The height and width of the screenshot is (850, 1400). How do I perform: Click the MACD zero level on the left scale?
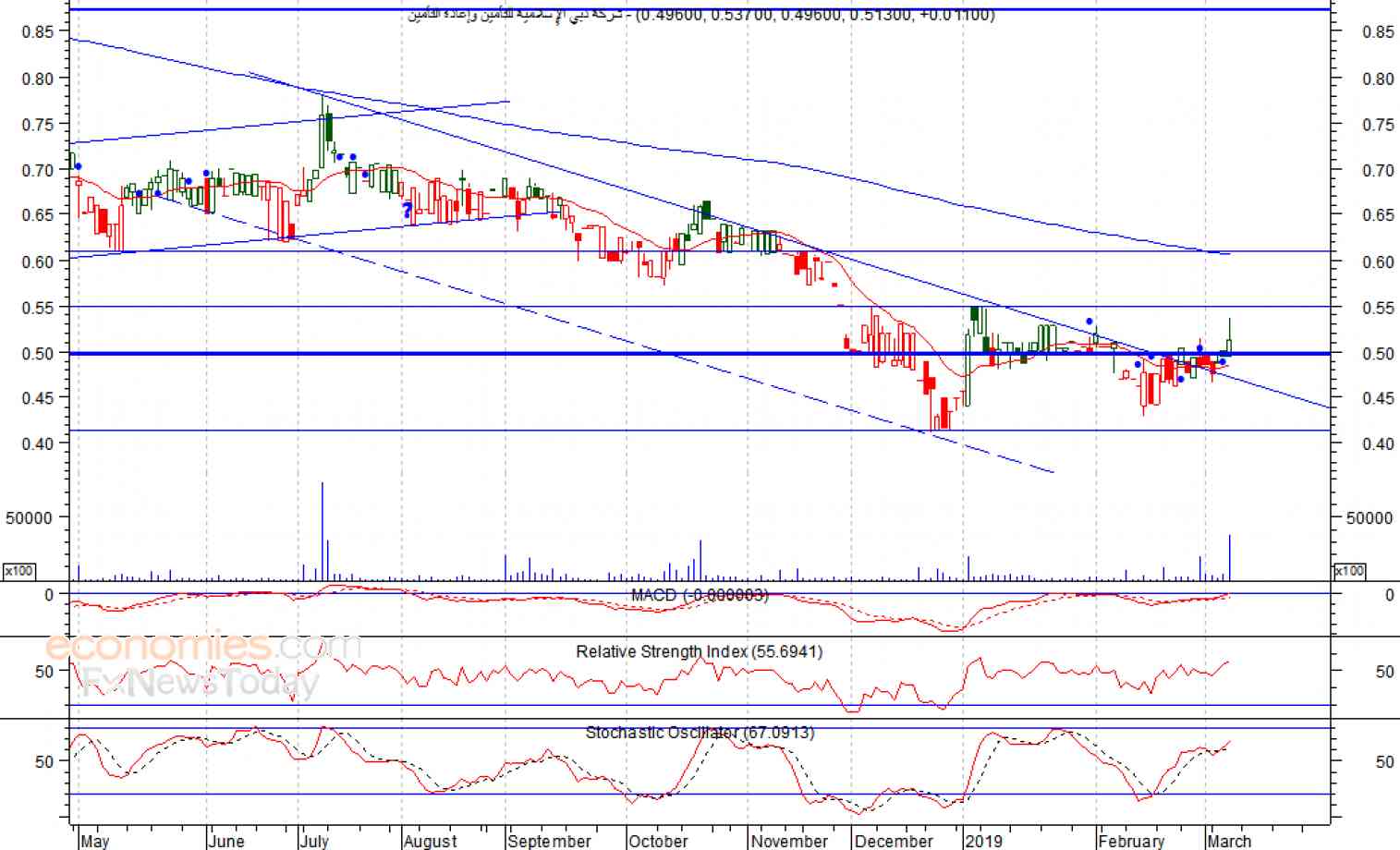pyautogui.click(x=49, y=595)
